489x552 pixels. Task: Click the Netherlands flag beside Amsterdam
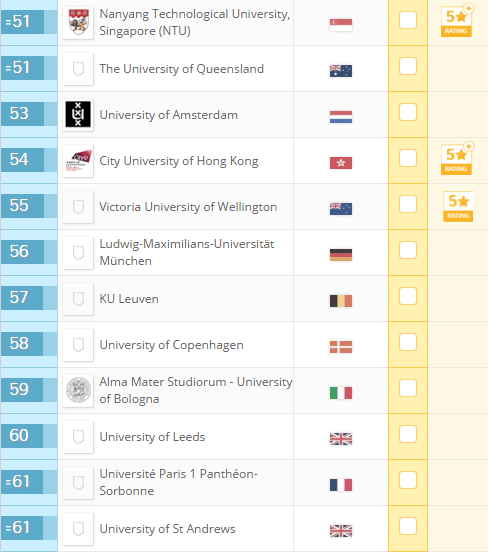(x=341, y=117)
